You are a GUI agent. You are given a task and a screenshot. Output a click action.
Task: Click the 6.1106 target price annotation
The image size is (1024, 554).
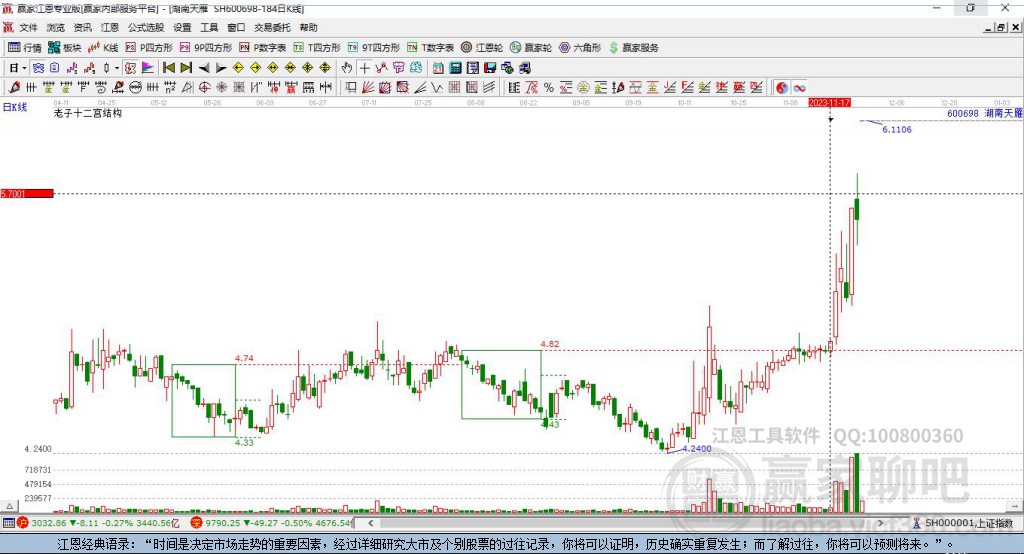(x=897, y=129)
